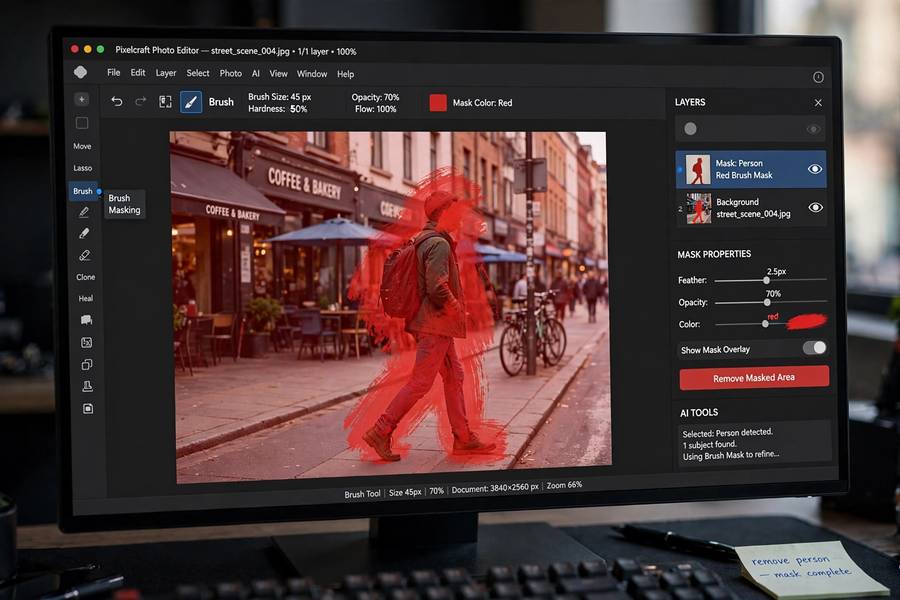Open the fx effects icon in the tool panel

87,342
